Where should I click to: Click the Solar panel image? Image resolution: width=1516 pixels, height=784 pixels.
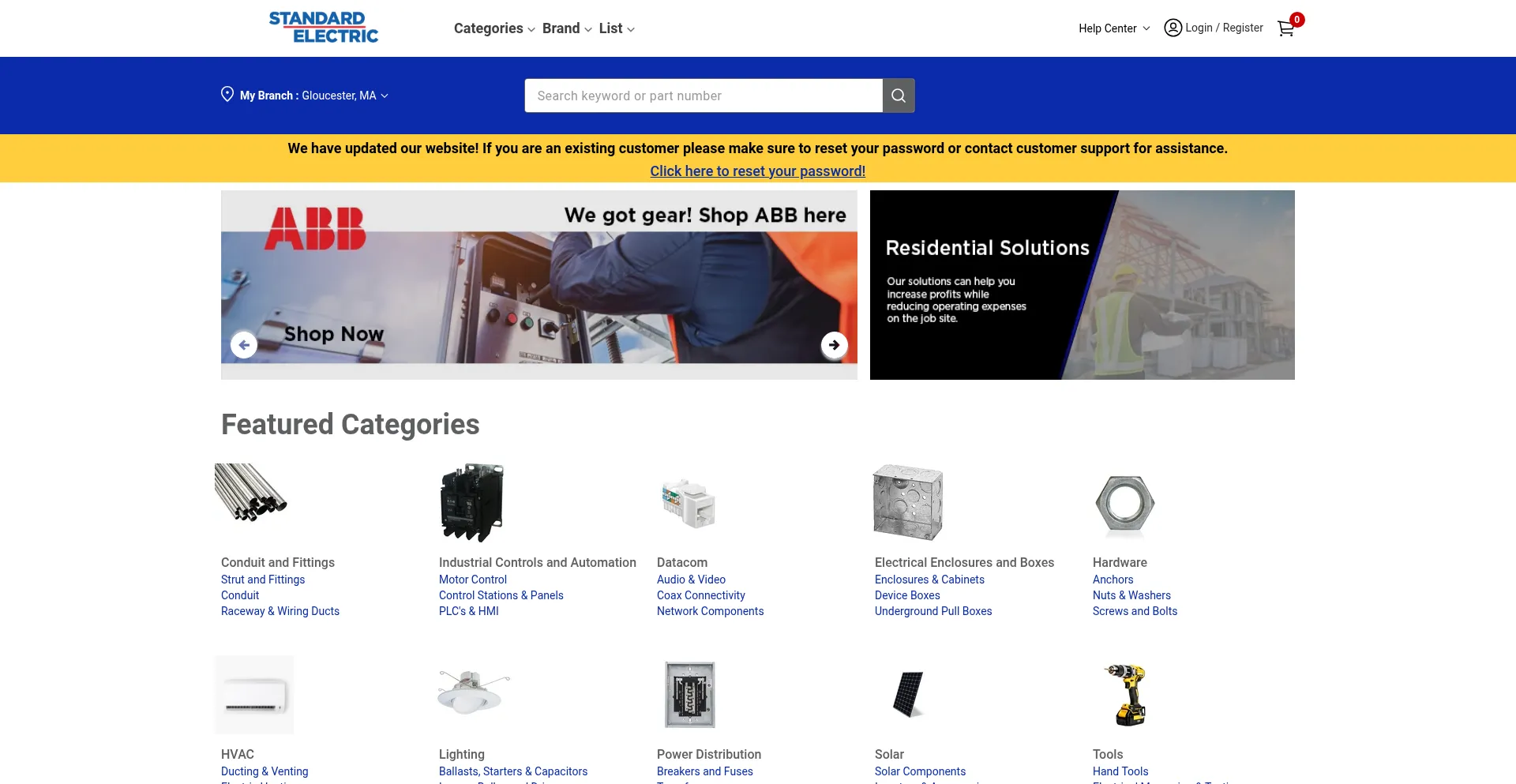coord(908,694)
